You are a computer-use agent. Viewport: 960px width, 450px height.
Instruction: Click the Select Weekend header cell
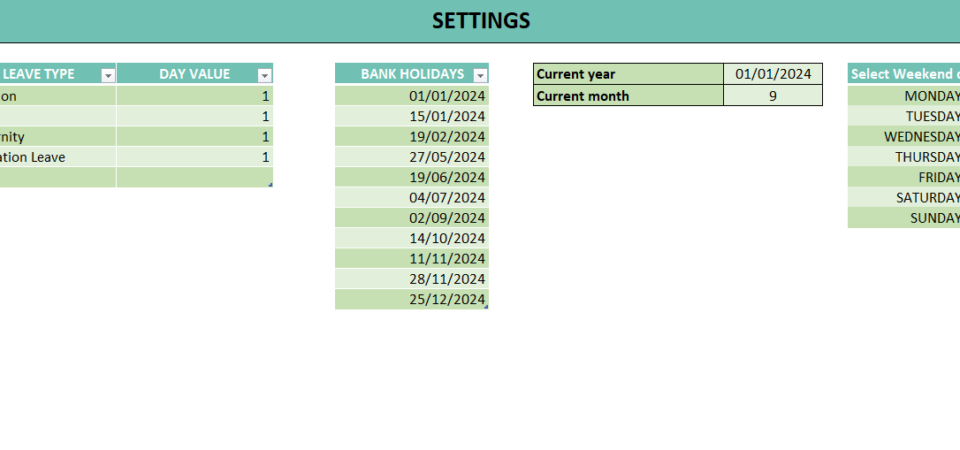tap(904, 74)
